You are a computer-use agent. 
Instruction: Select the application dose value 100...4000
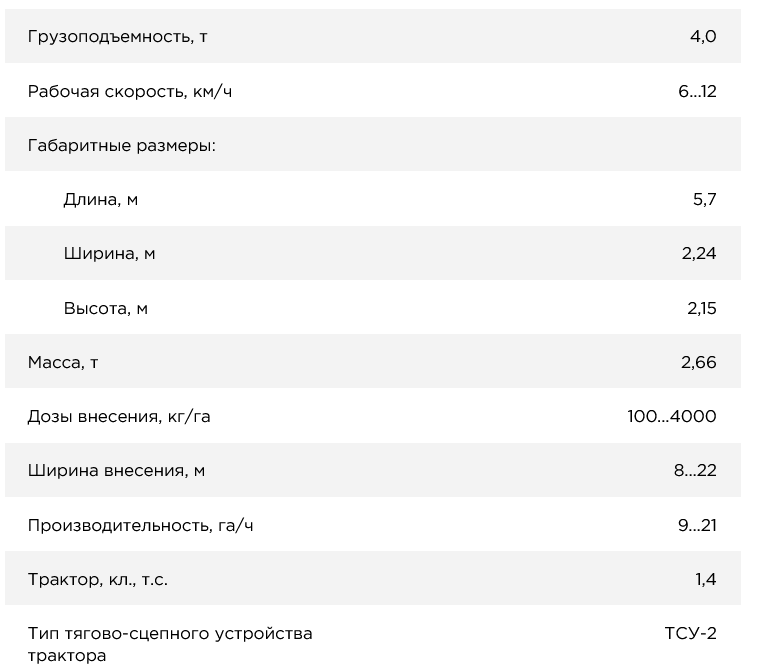[x=671, y=417]
